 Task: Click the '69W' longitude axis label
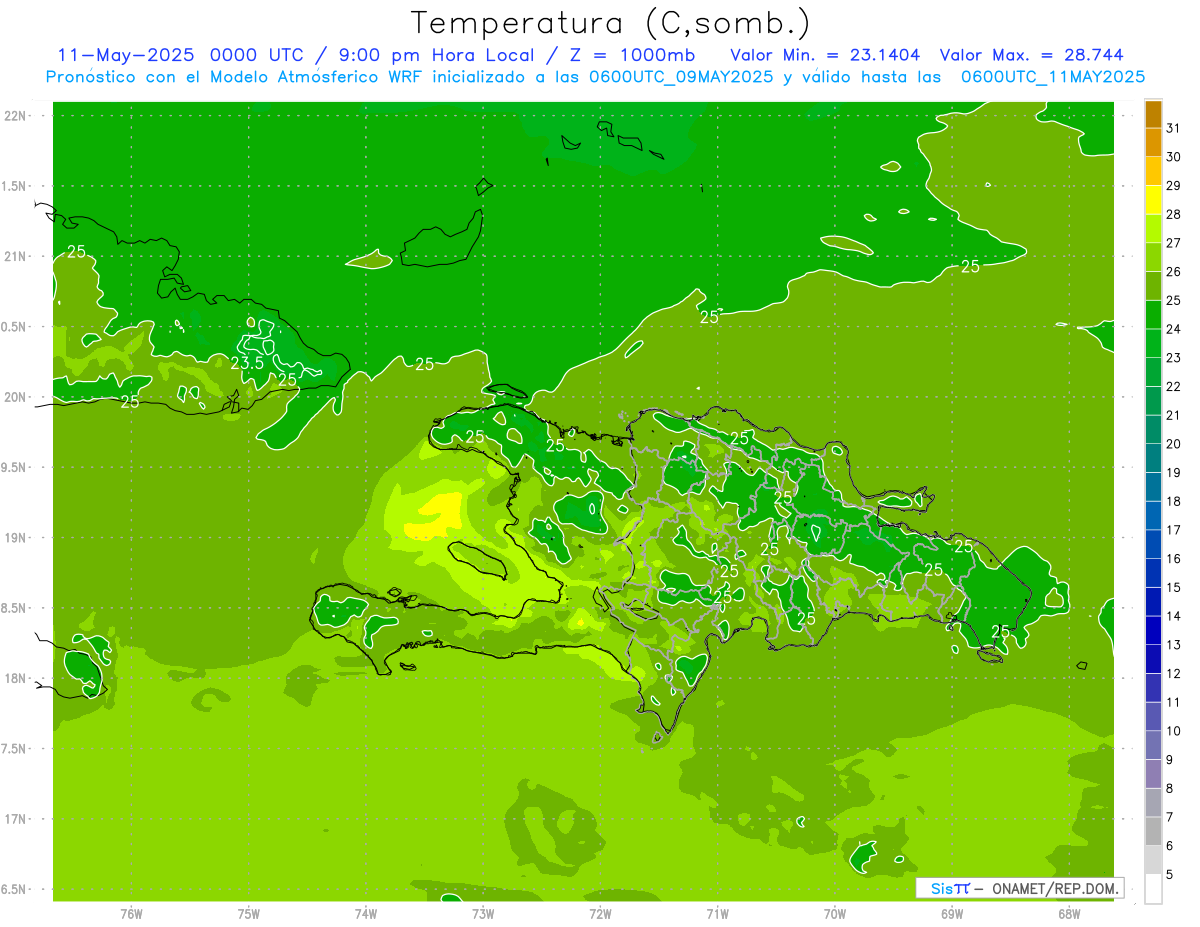pyautogui.click(x=952, y=913)
